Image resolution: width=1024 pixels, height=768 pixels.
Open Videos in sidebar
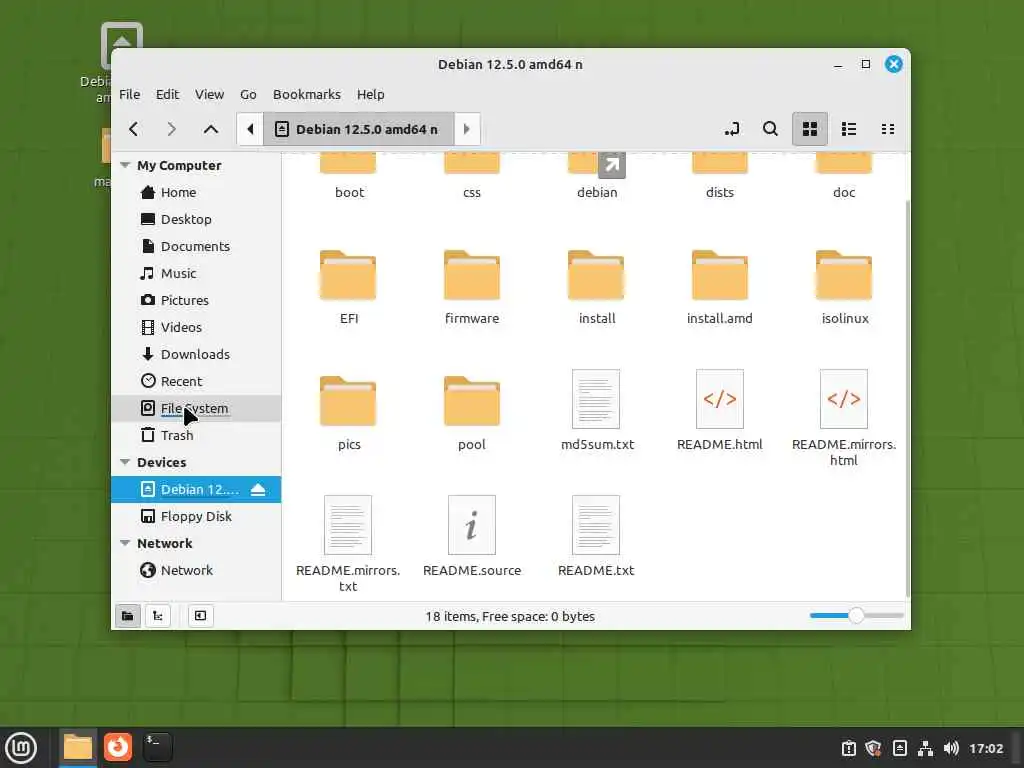(196, 327)
